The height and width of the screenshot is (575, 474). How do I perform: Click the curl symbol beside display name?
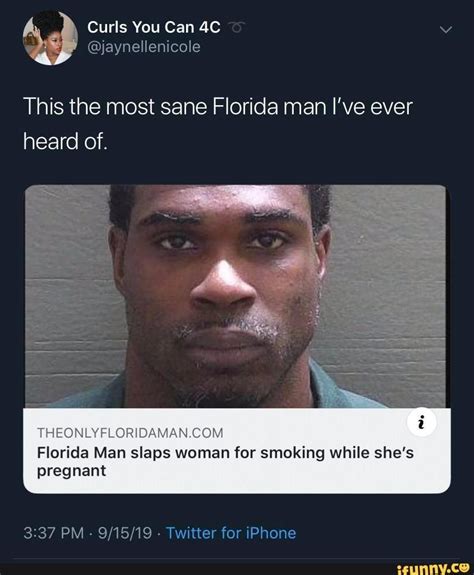(236, 28)
